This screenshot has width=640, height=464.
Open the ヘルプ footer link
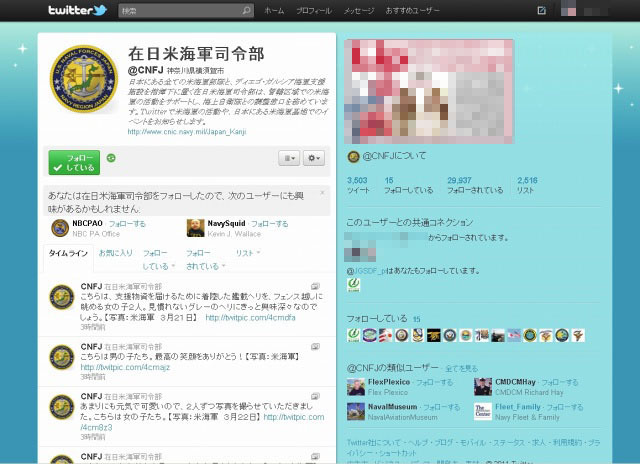point(418,442)
